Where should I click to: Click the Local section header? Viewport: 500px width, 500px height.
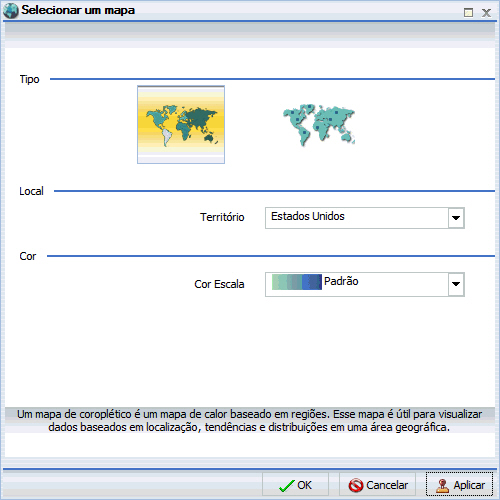31,191
